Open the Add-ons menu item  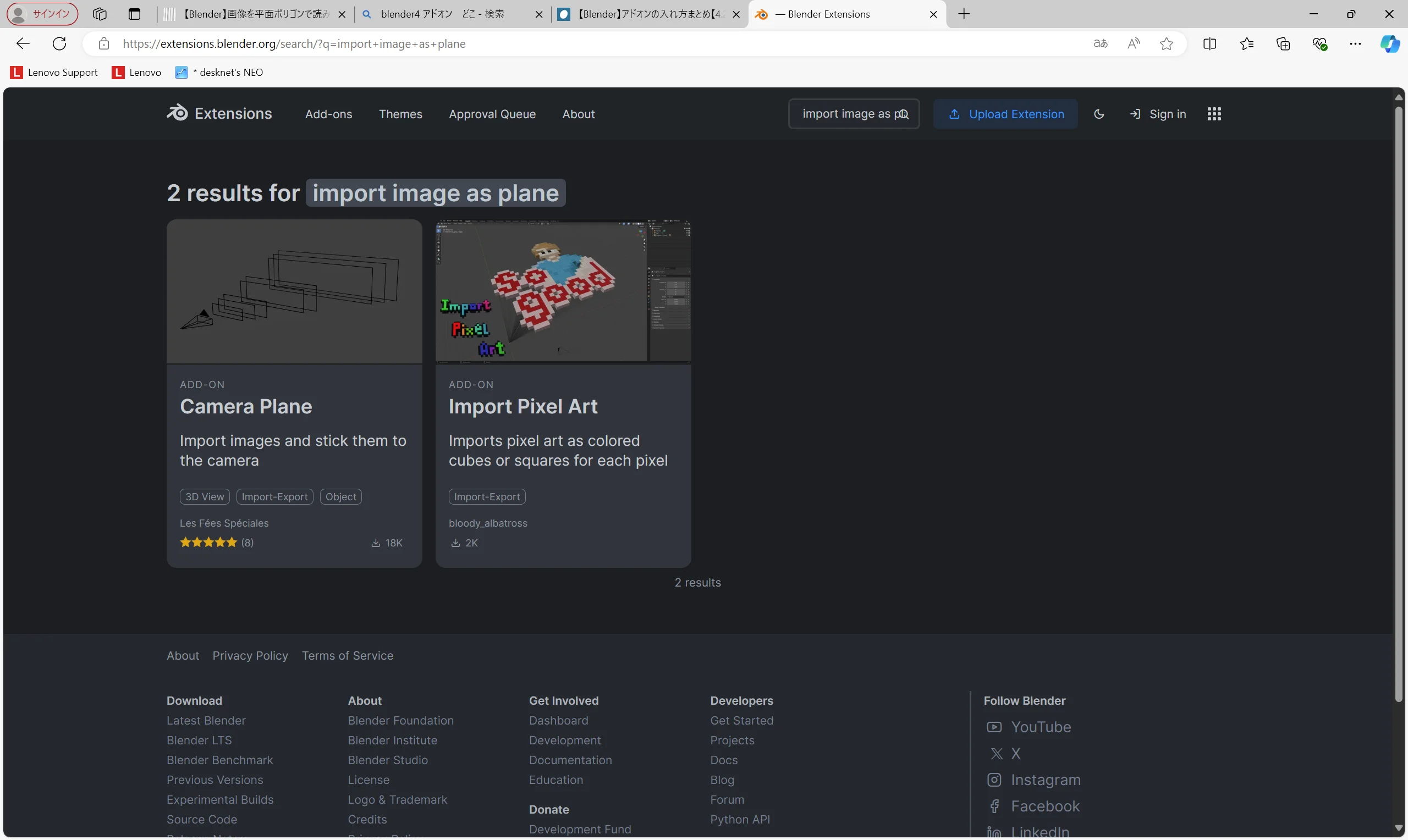click(328, 114)
